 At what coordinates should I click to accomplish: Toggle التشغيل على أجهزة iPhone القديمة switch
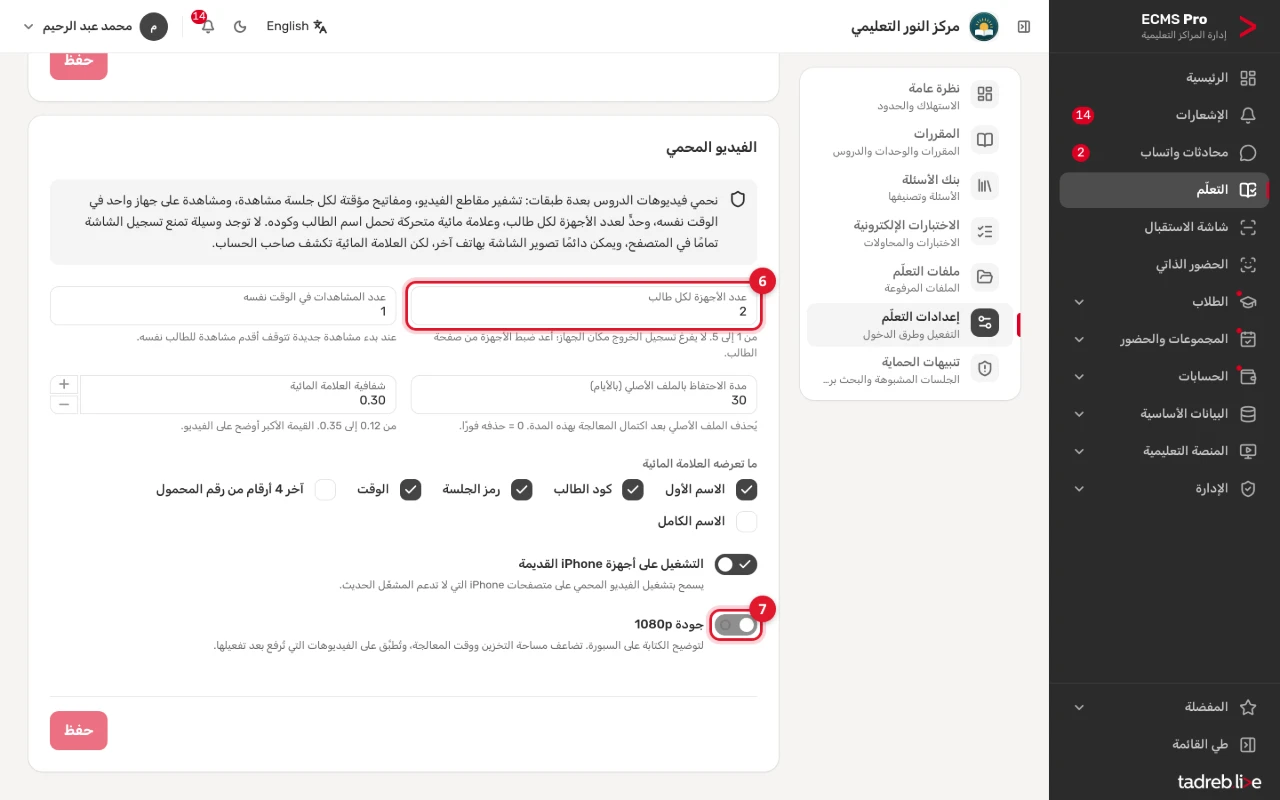(735, 565)
